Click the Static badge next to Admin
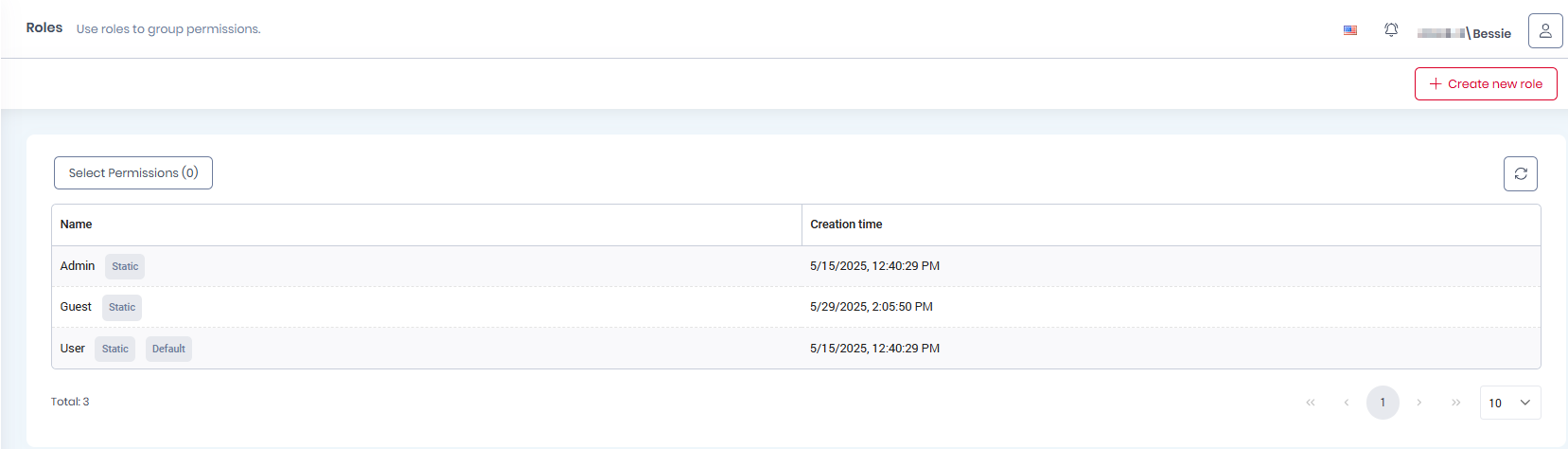The width and height of the screenshot is (1568, 449). pyautogui.click(x=125, y=266)
